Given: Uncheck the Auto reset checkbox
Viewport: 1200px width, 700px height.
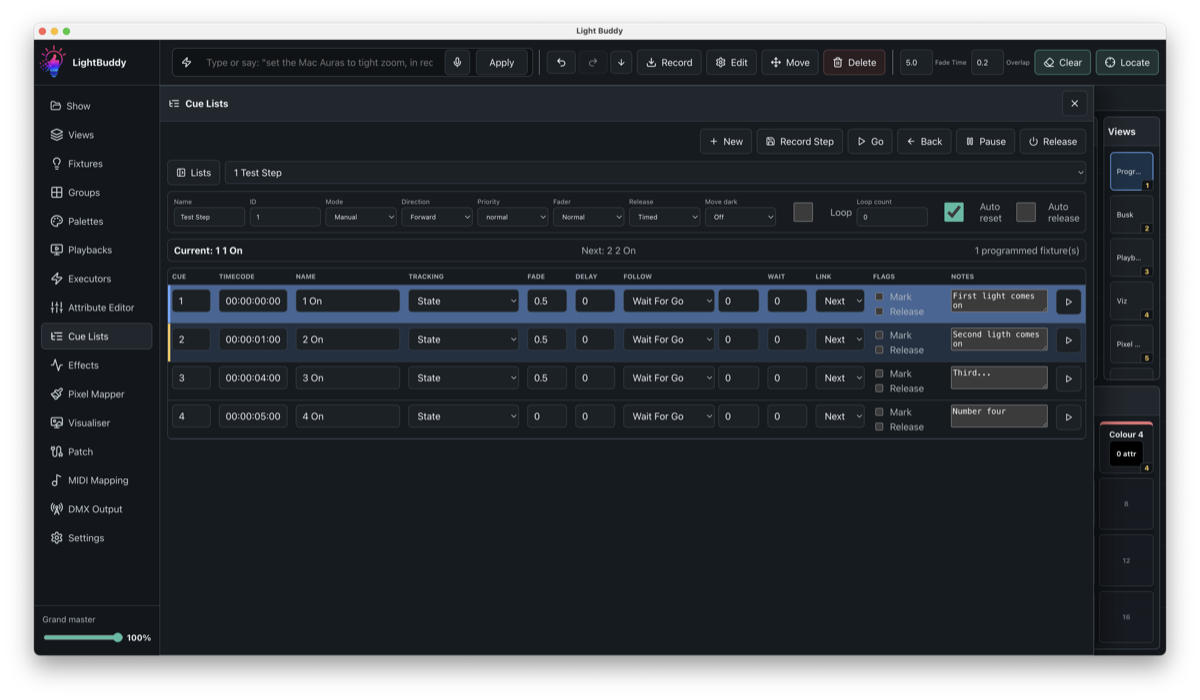Looking at the screenshot, I should [x=954, y=212].
